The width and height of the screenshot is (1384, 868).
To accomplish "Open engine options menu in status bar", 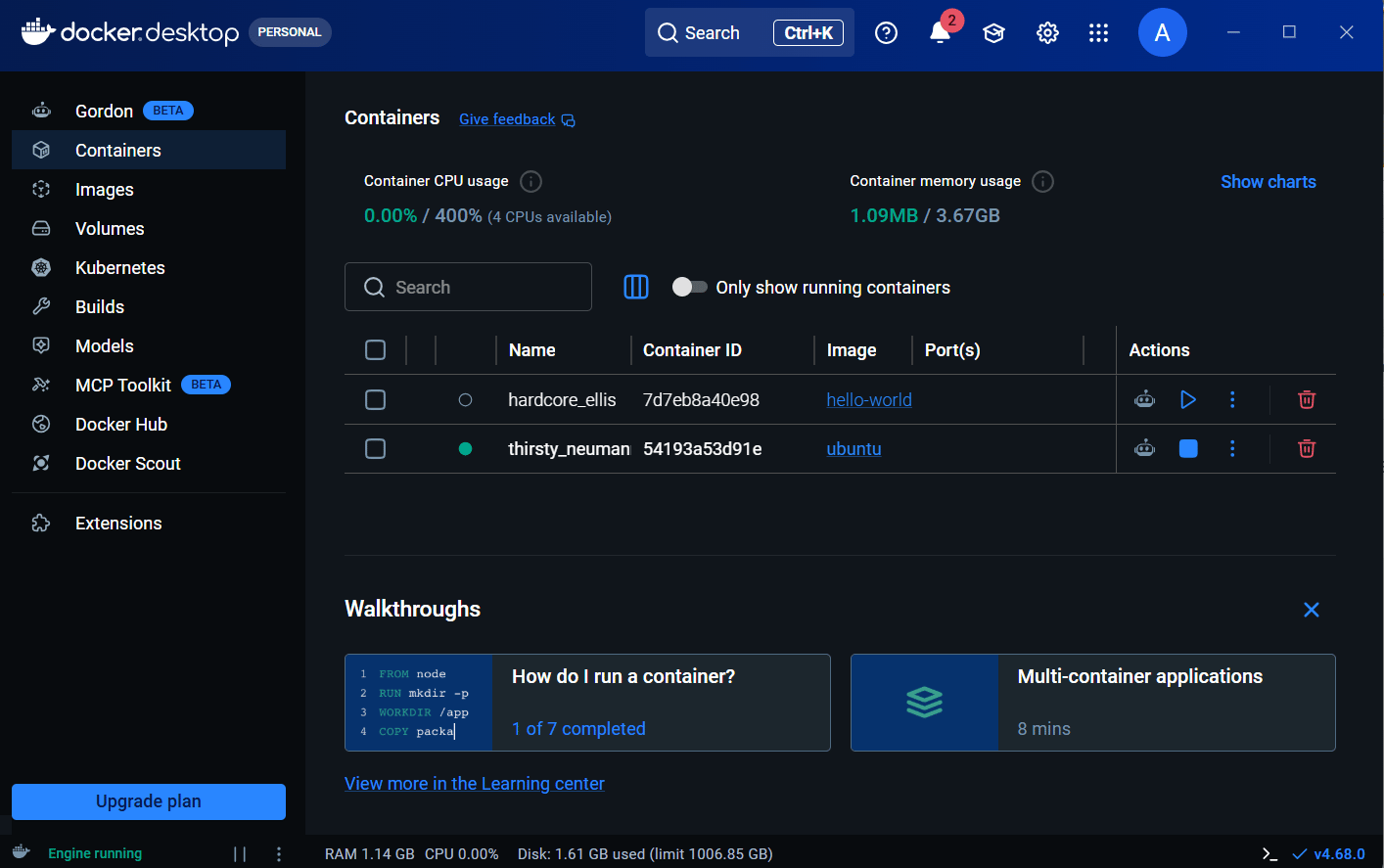I will [x=279, y=854].
